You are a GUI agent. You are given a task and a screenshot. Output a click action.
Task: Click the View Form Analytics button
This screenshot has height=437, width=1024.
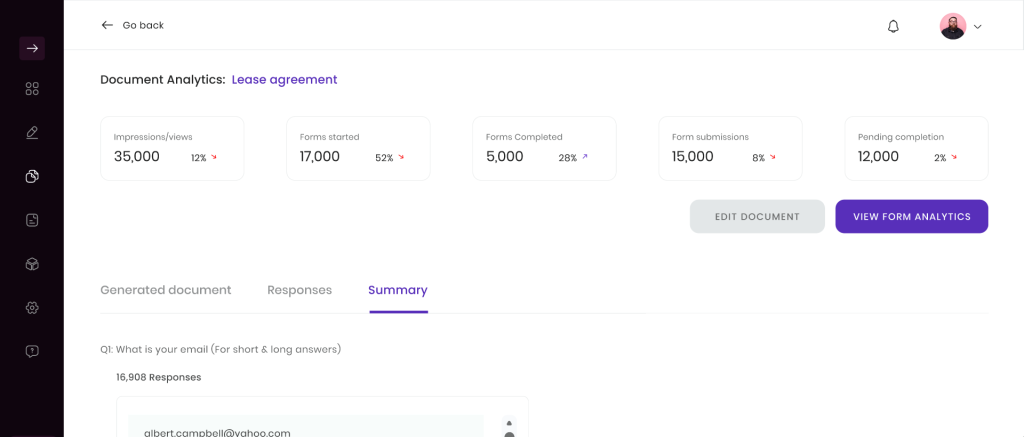[912, 216]
